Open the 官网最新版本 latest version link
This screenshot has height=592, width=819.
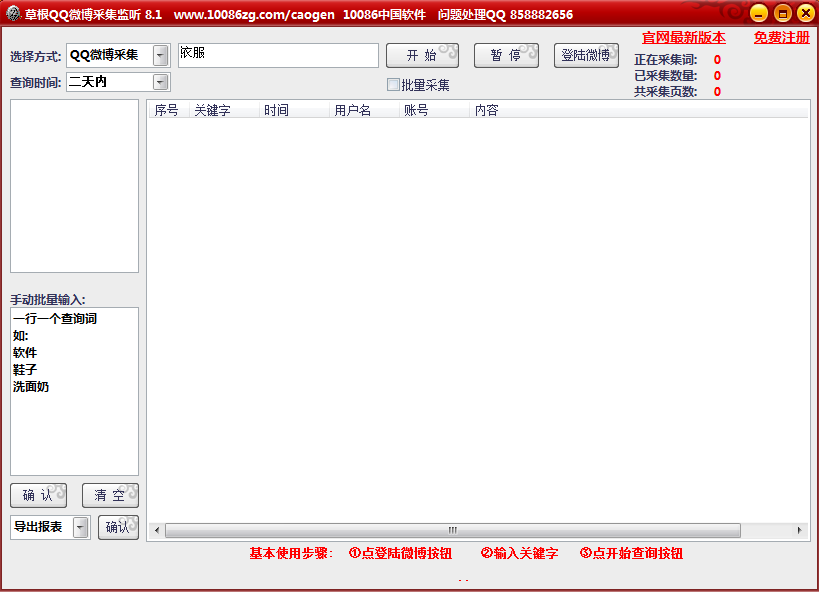pos(683,36)
